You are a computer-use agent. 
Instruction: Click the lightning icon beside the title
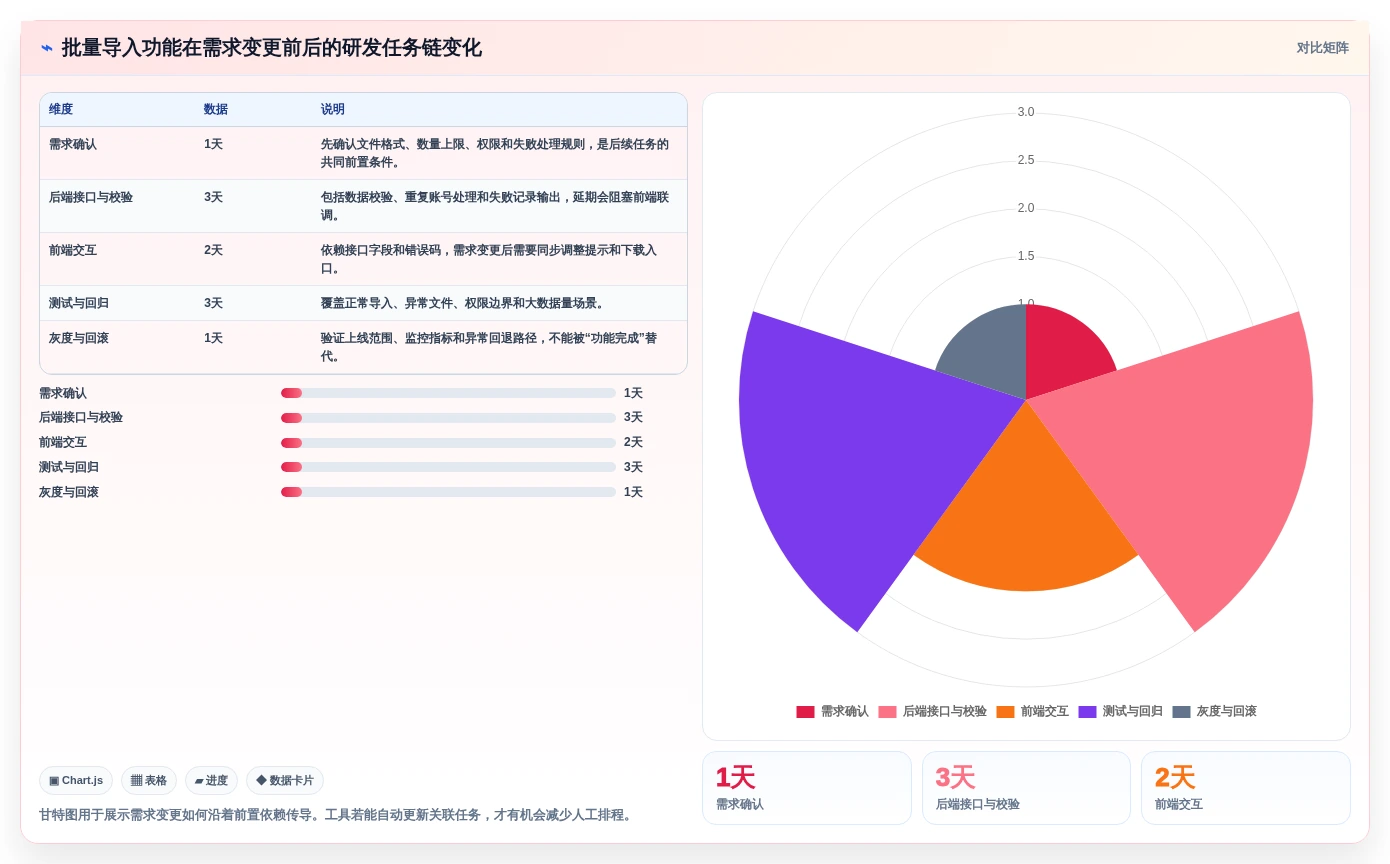point(47,48)
